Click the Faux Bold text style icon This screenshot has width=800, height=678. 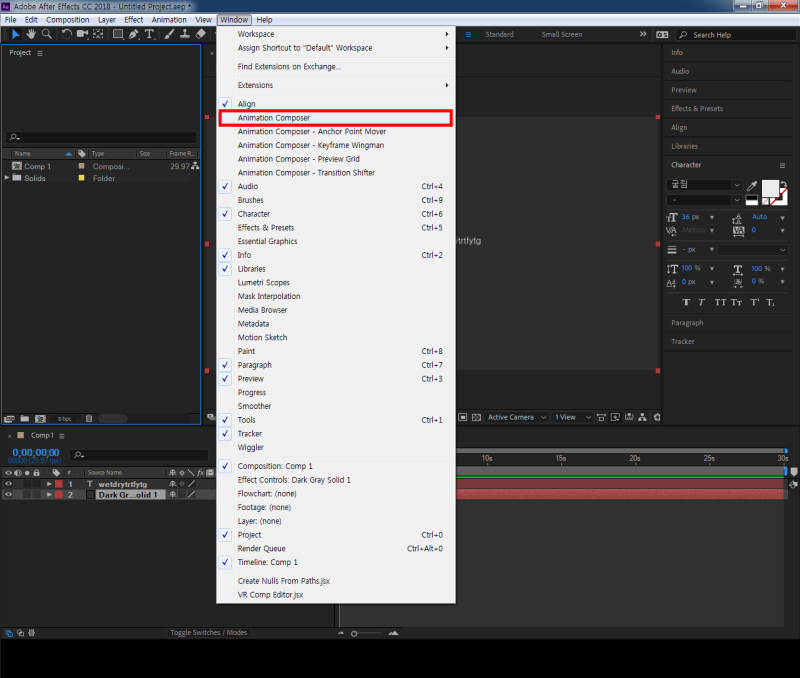[x=687, y=302]
